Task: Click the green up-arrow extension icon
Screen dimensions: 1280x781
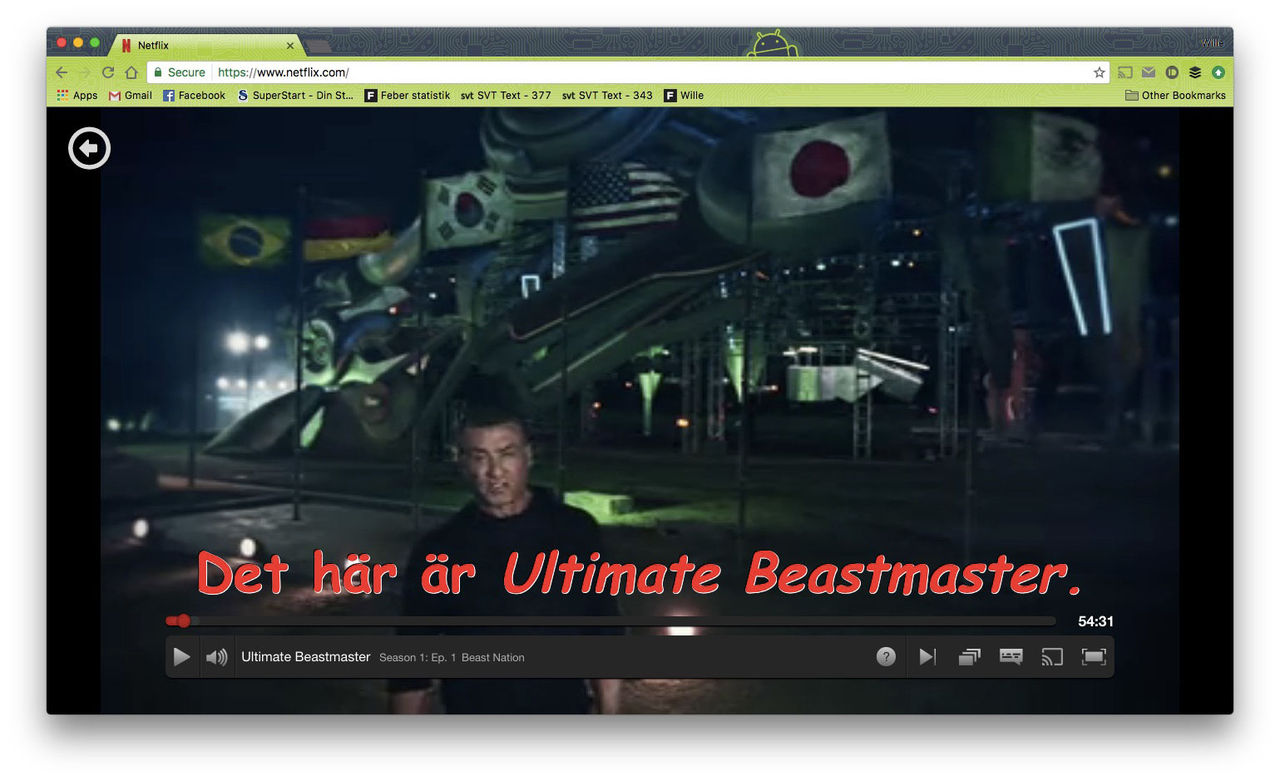Action: coord(1218,72)
